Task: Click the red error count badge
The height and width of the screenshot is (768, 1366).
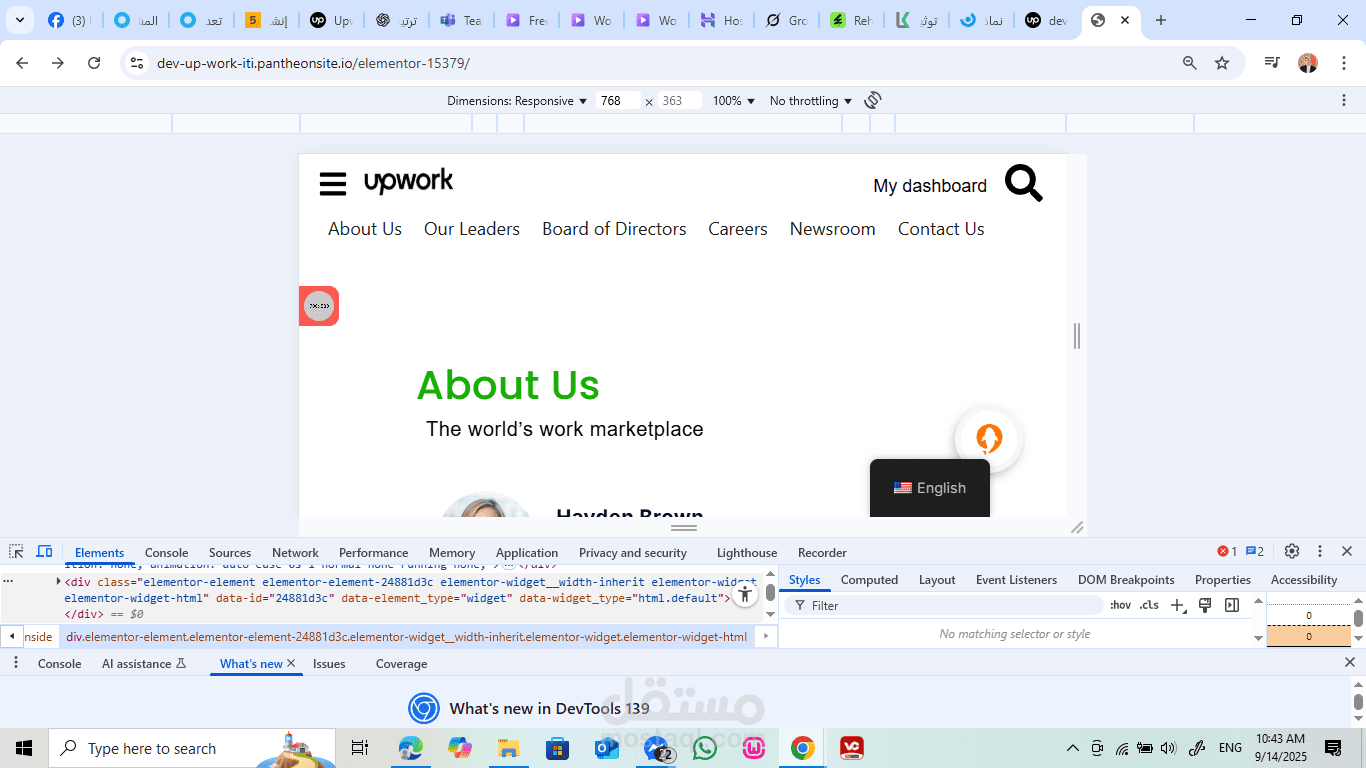Action: (x=1227, y=551)
